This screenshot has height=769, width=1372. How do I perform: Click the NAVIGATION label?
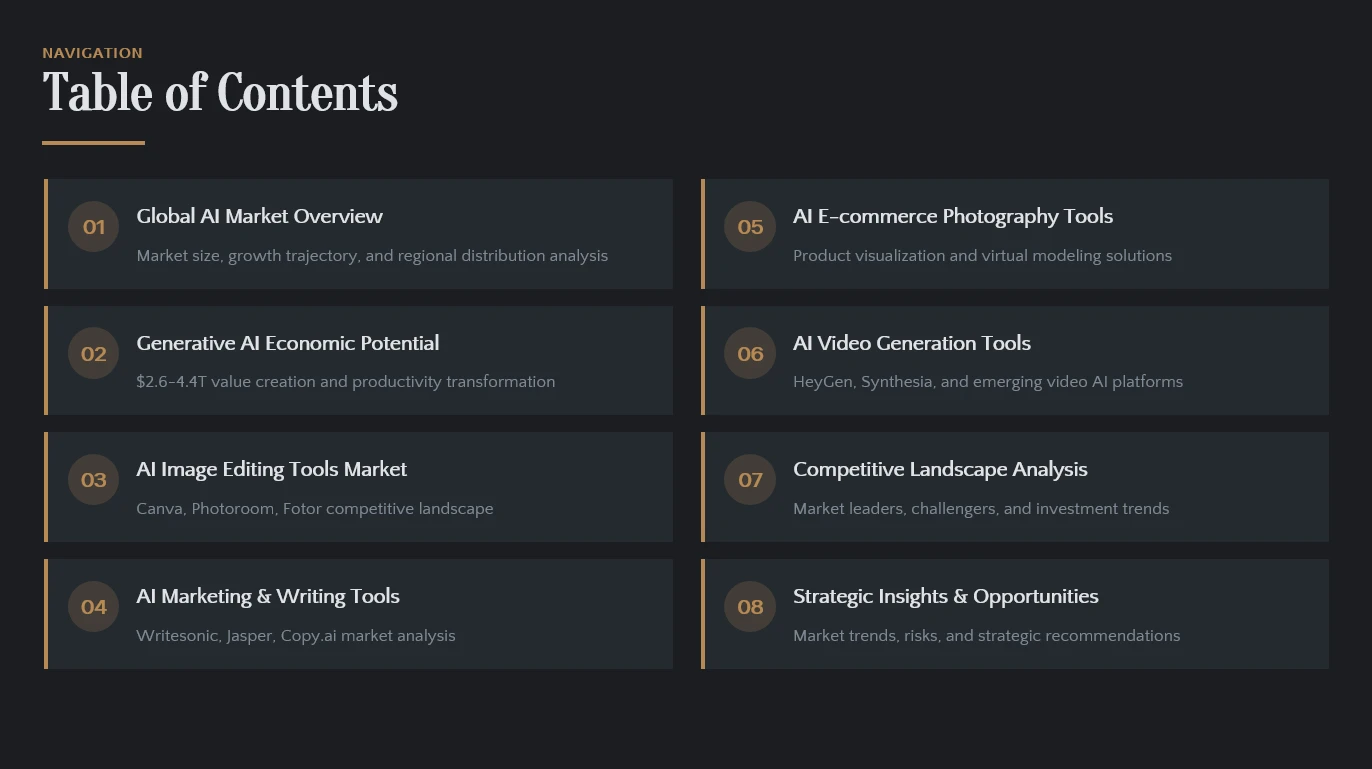coord(92,53)
